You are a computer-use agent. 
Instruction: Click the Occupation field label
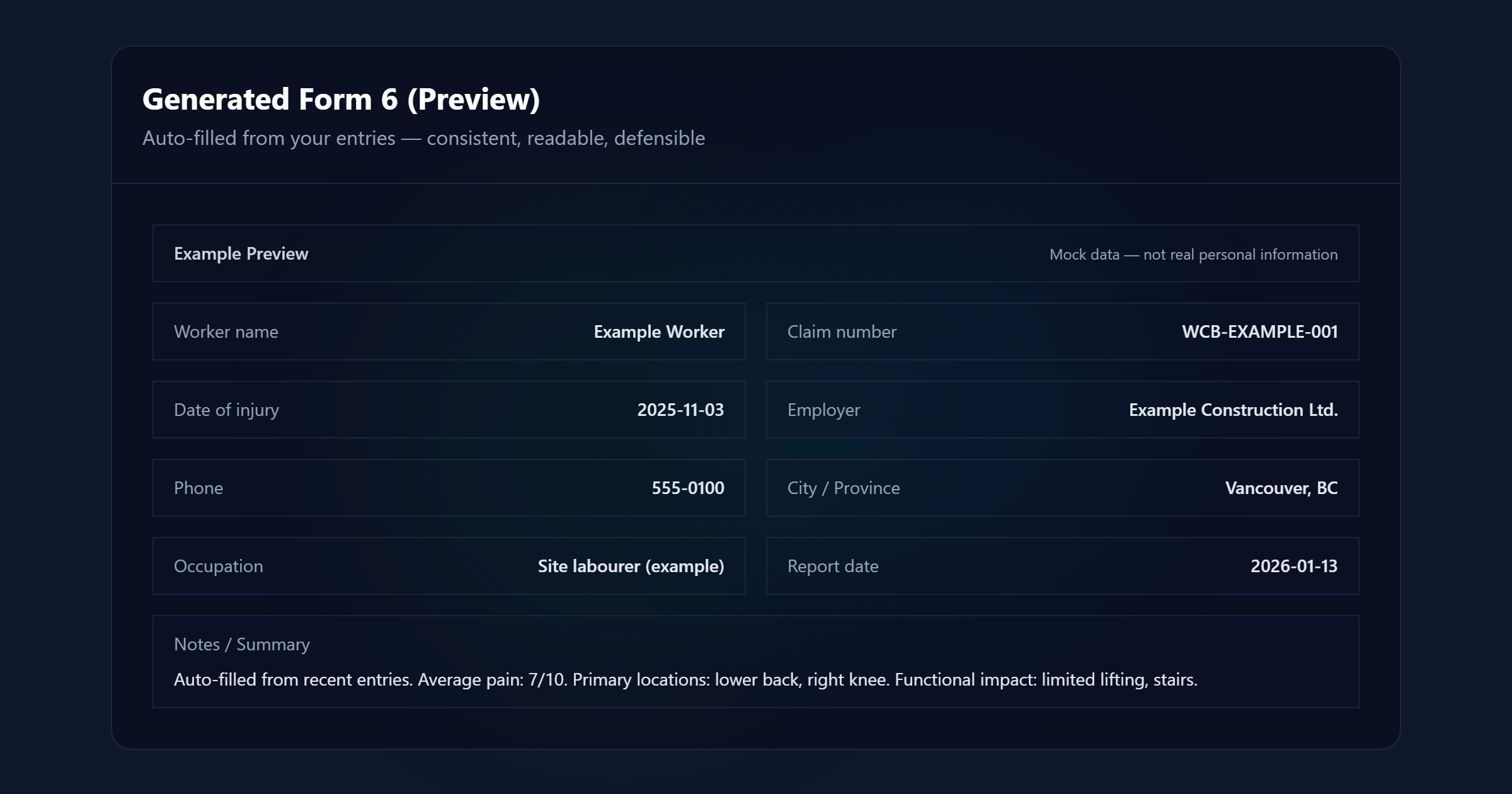pyautogui.click(x=219, y=566)
